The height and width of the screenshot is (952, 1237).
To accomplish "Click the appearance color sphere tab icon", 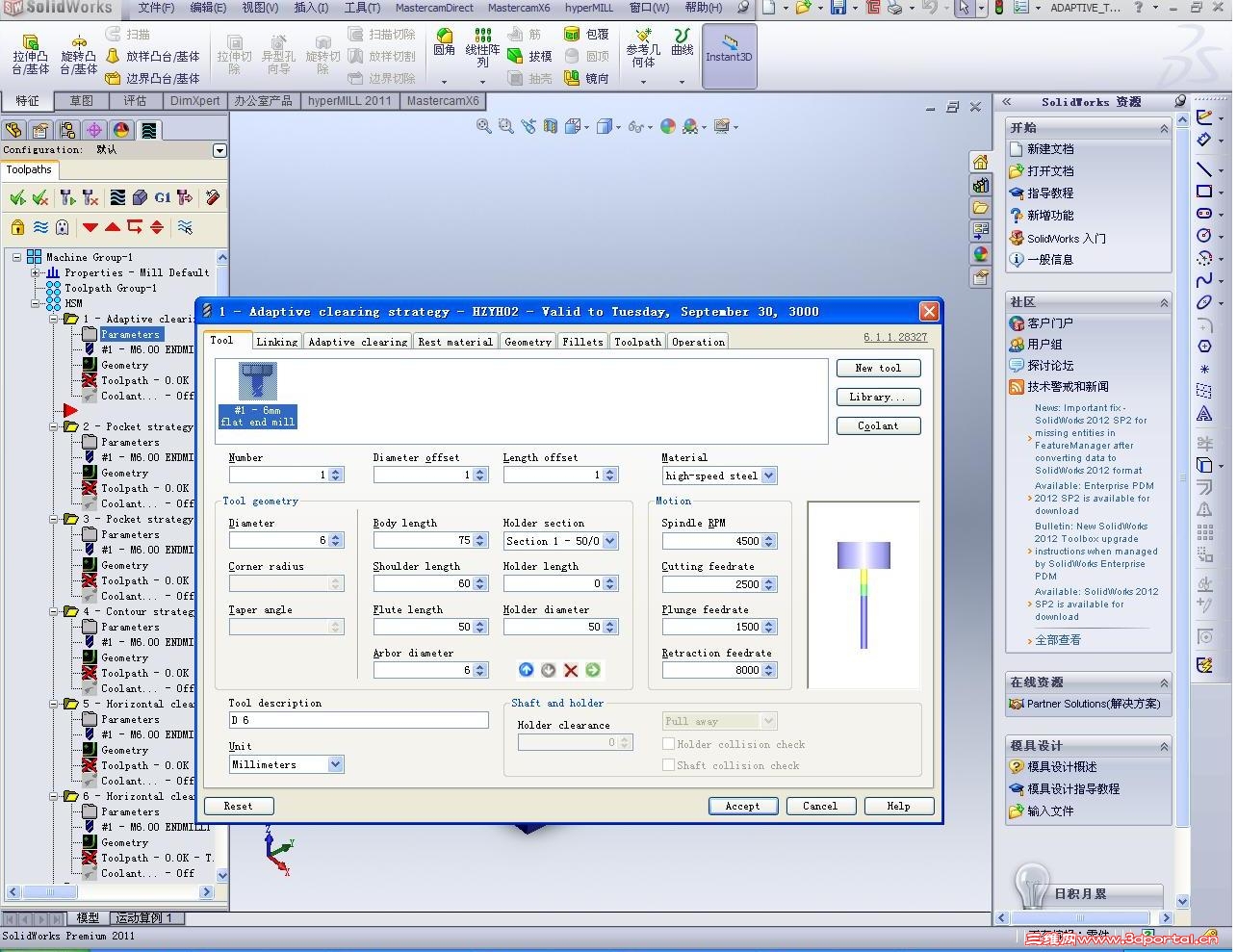I will [x=121, y=130].
